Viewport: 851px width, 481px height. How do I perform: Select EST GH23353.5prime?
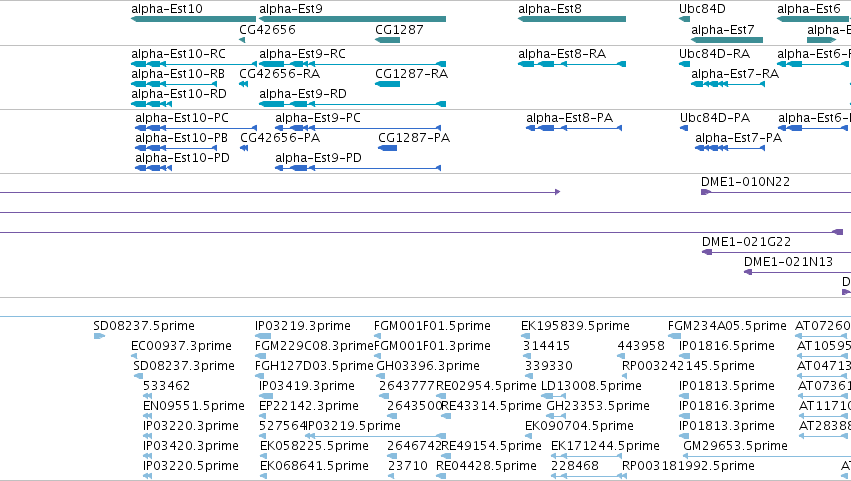[556, 416]
